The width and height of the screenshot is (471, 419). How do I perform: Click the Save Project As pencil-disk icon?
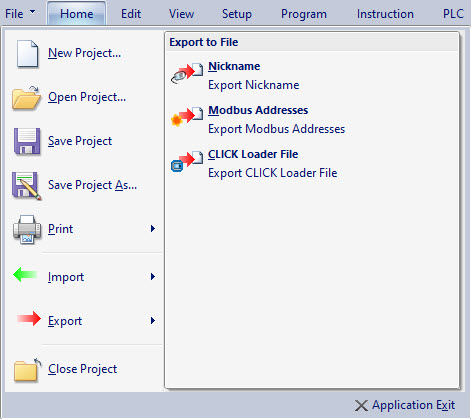pos(27,186)
